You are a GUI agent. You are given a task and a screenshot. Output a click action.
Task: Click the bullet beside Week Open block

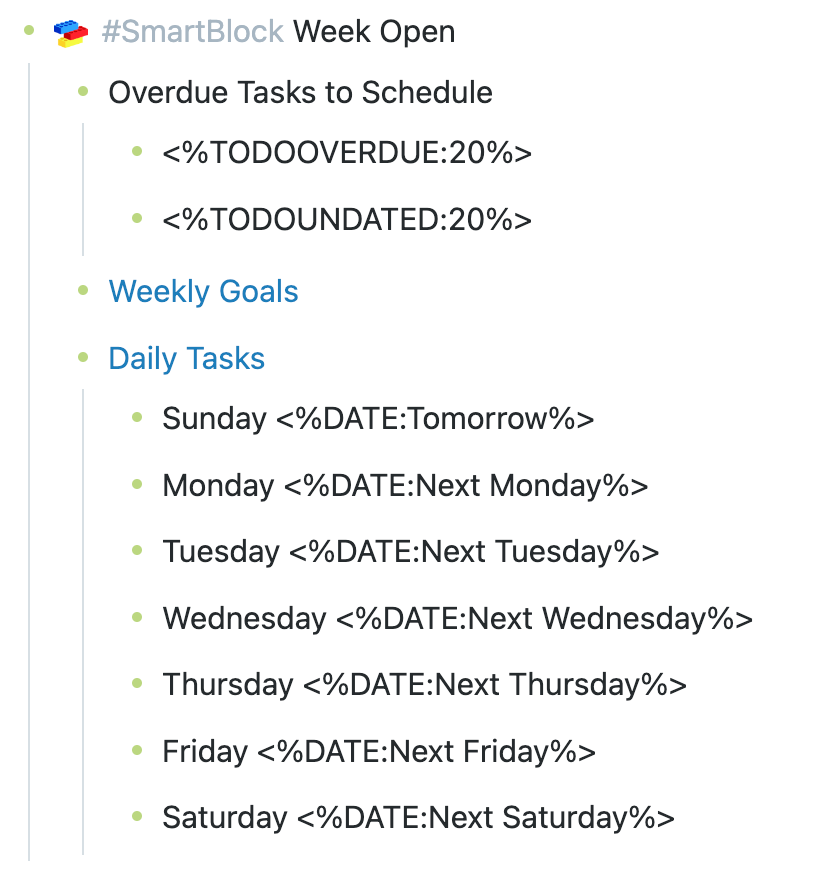coord(30,32)
